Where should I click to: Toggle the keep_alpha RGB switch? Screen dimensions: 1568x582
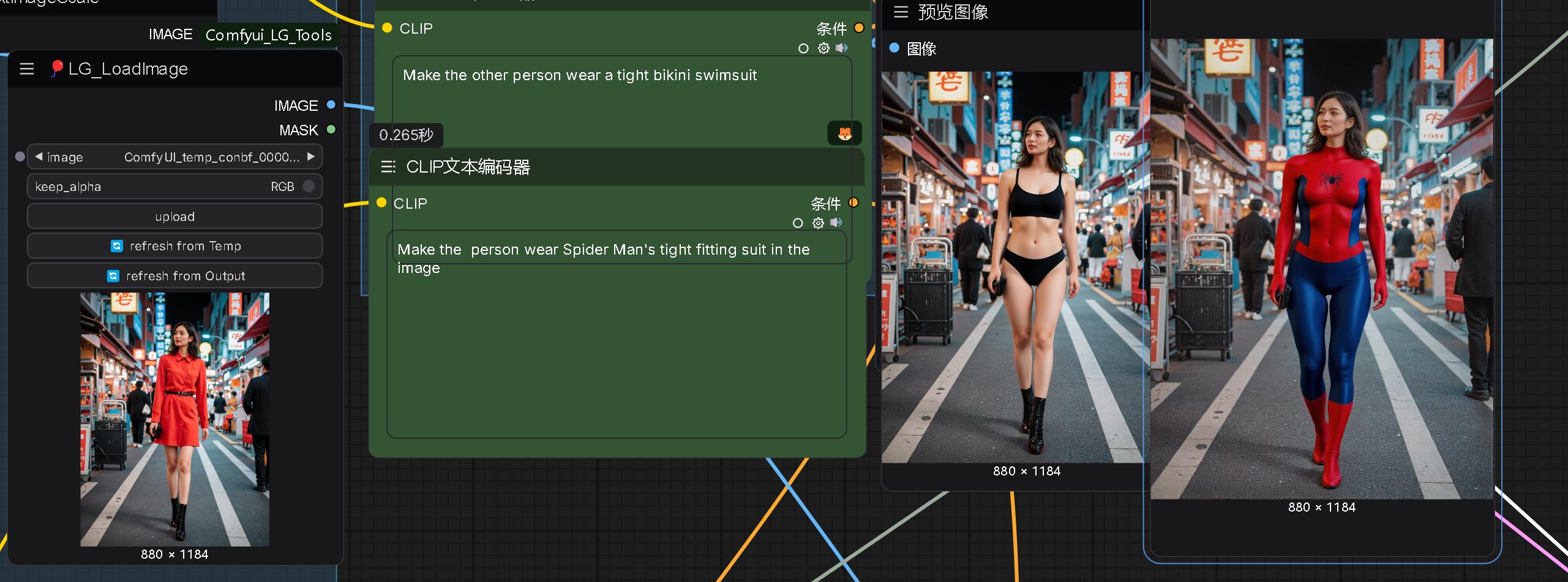click(309, 187)
